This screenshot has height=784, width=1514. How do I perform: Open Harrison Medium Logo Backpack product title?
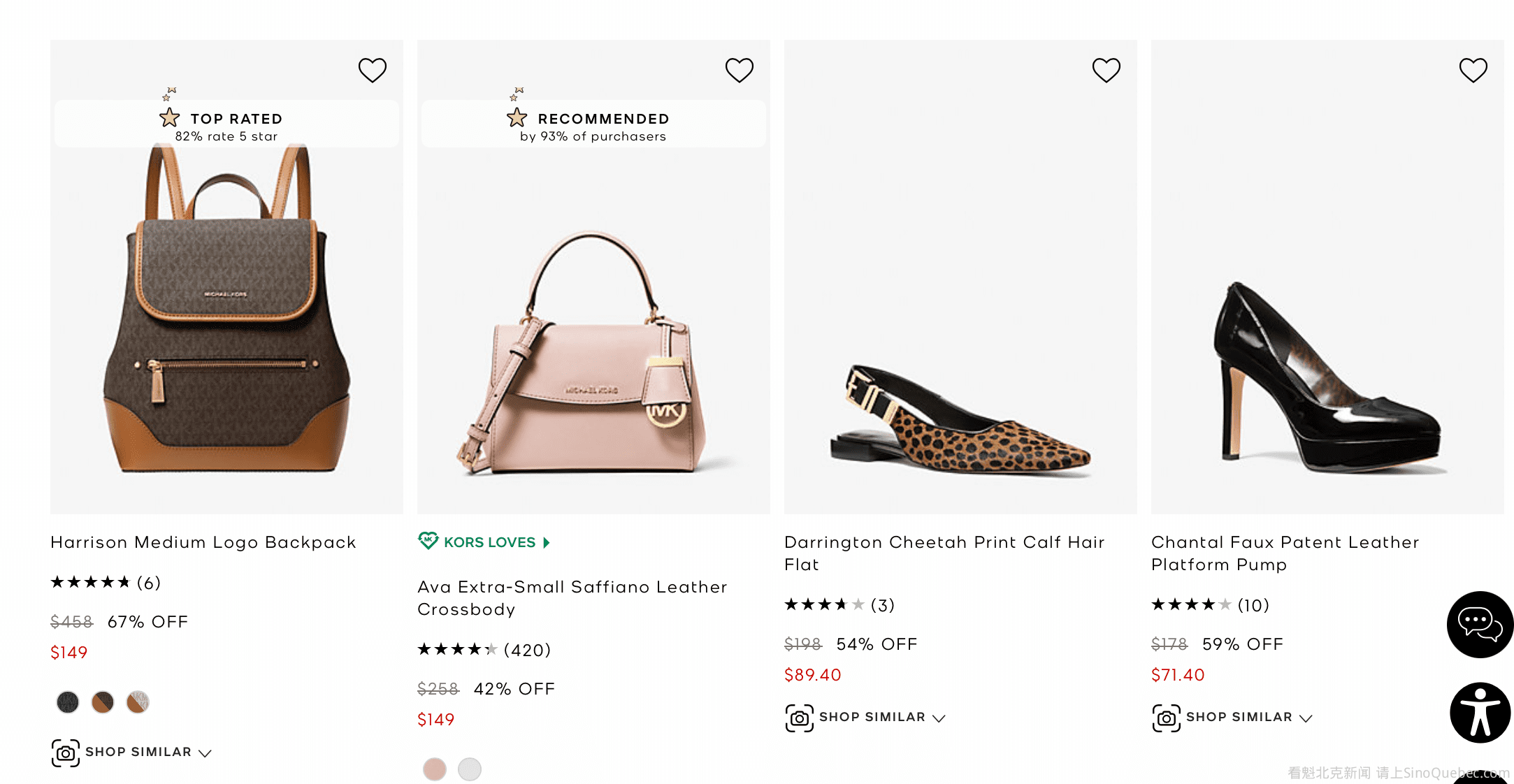coord(203,542)
